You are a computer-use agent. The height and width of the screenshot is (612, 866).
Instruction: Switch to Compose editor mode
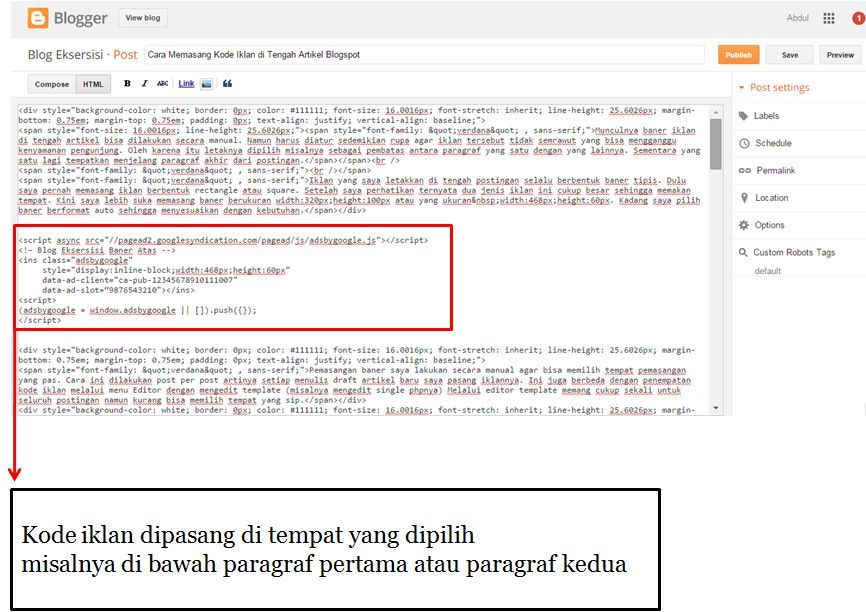[51, 84]
